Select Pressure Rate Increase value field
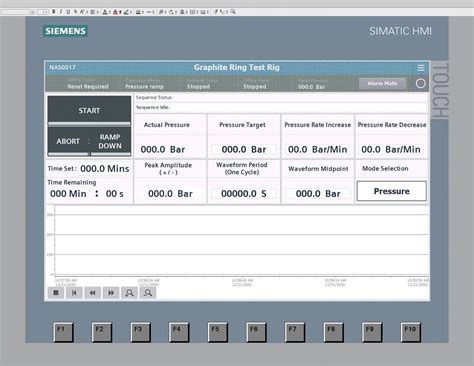This screenshot has width=474, height=366. pos(318,149)
